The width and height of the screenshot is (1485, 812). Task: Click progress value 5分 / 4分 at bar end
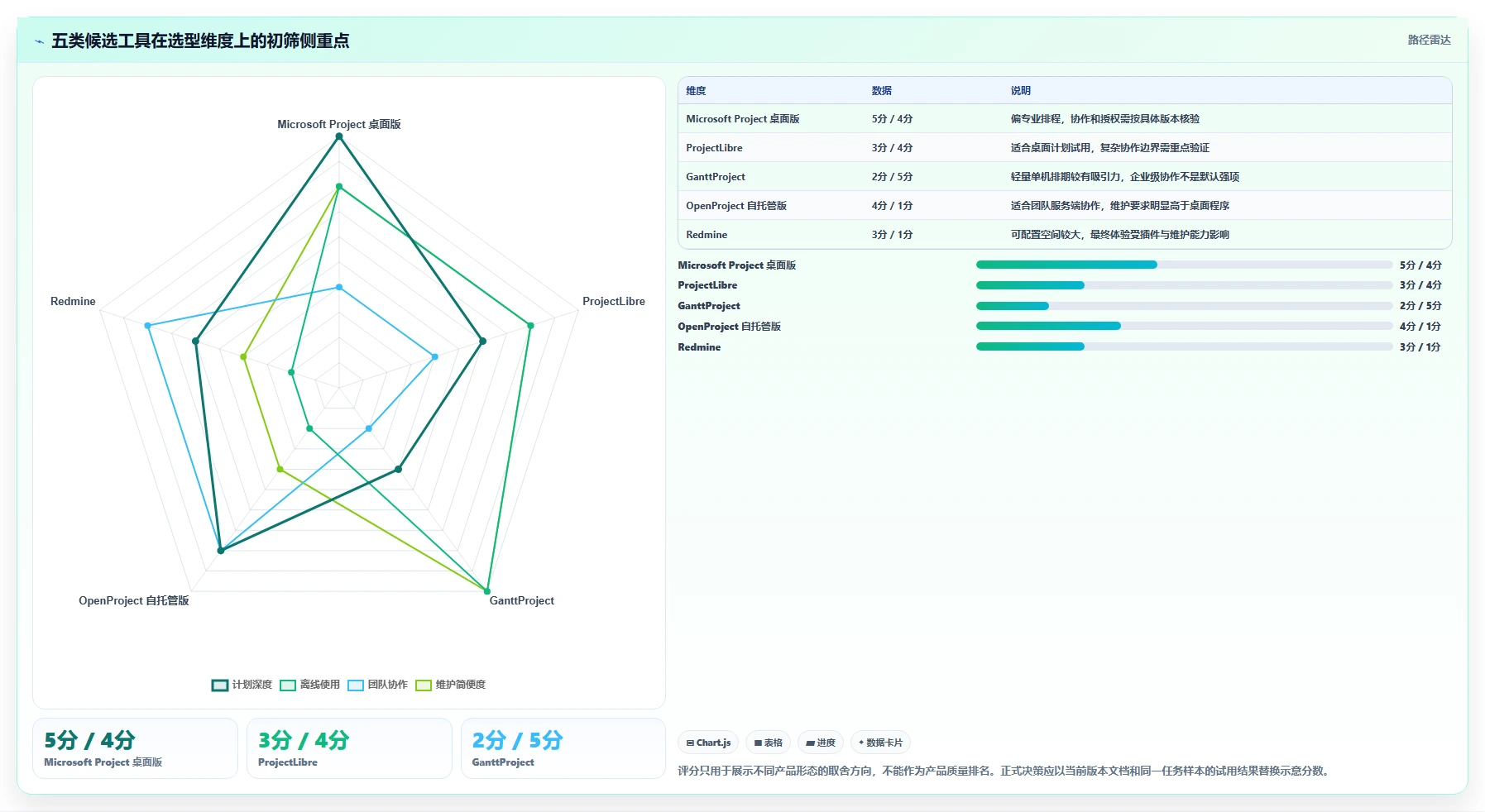tap(1420, 265)
